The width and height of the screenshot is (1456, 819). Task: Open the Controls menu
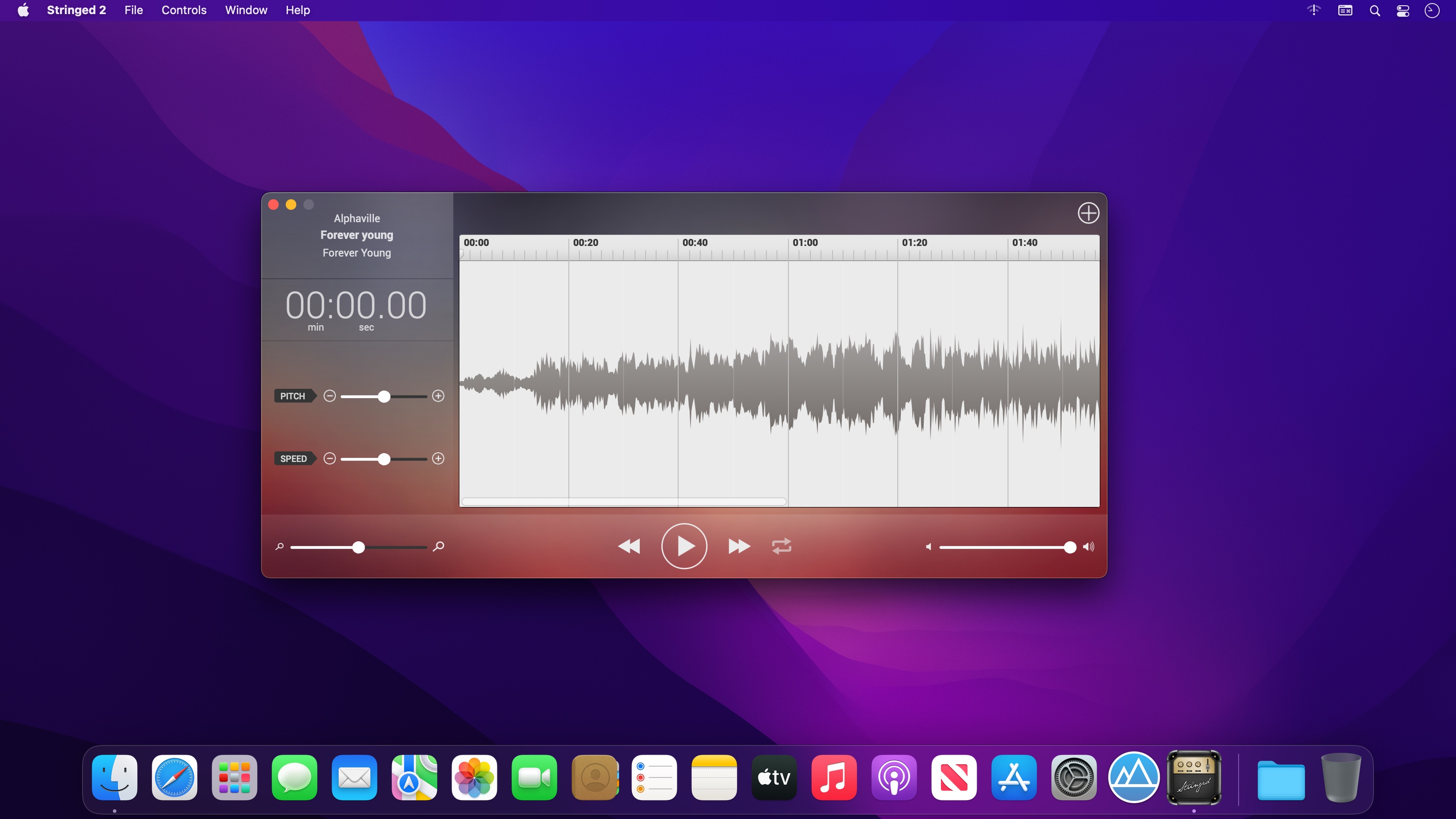pyautogui.click(x=184, y=10)
